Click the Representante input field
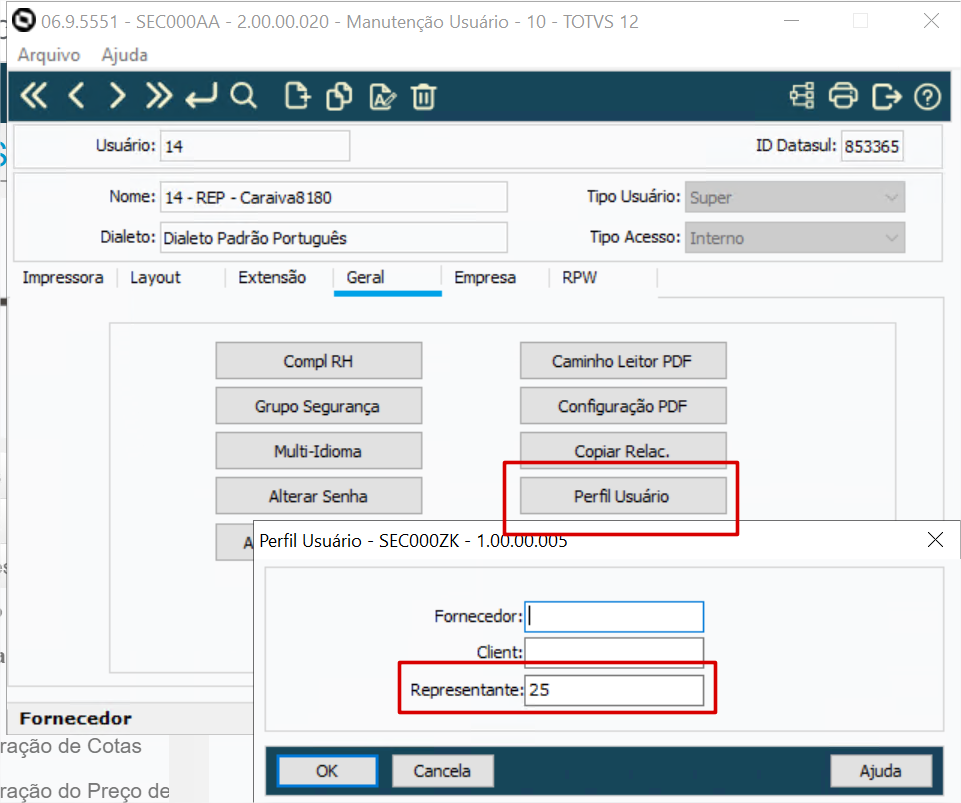 [x=614, y=690]
